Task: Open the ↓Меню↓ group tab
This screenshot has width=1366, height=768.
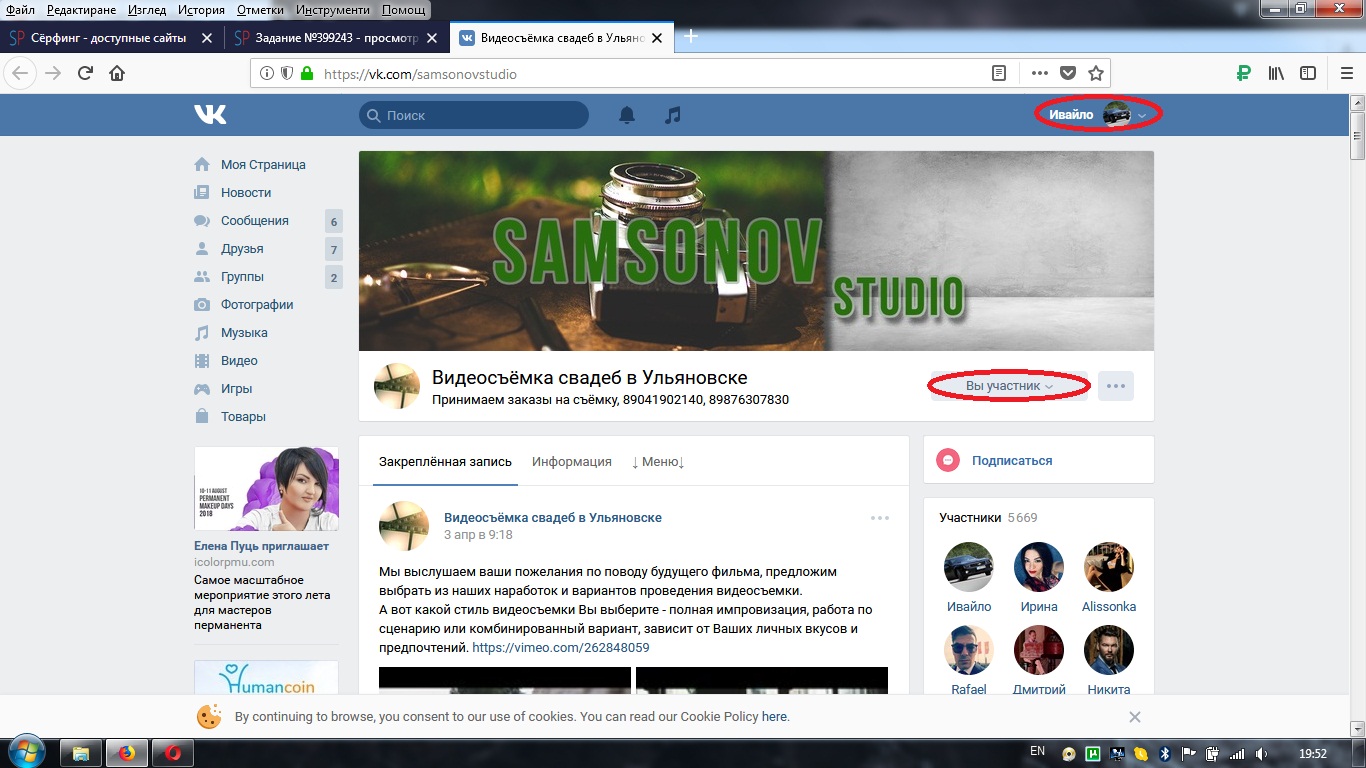Action: point(658,462)
